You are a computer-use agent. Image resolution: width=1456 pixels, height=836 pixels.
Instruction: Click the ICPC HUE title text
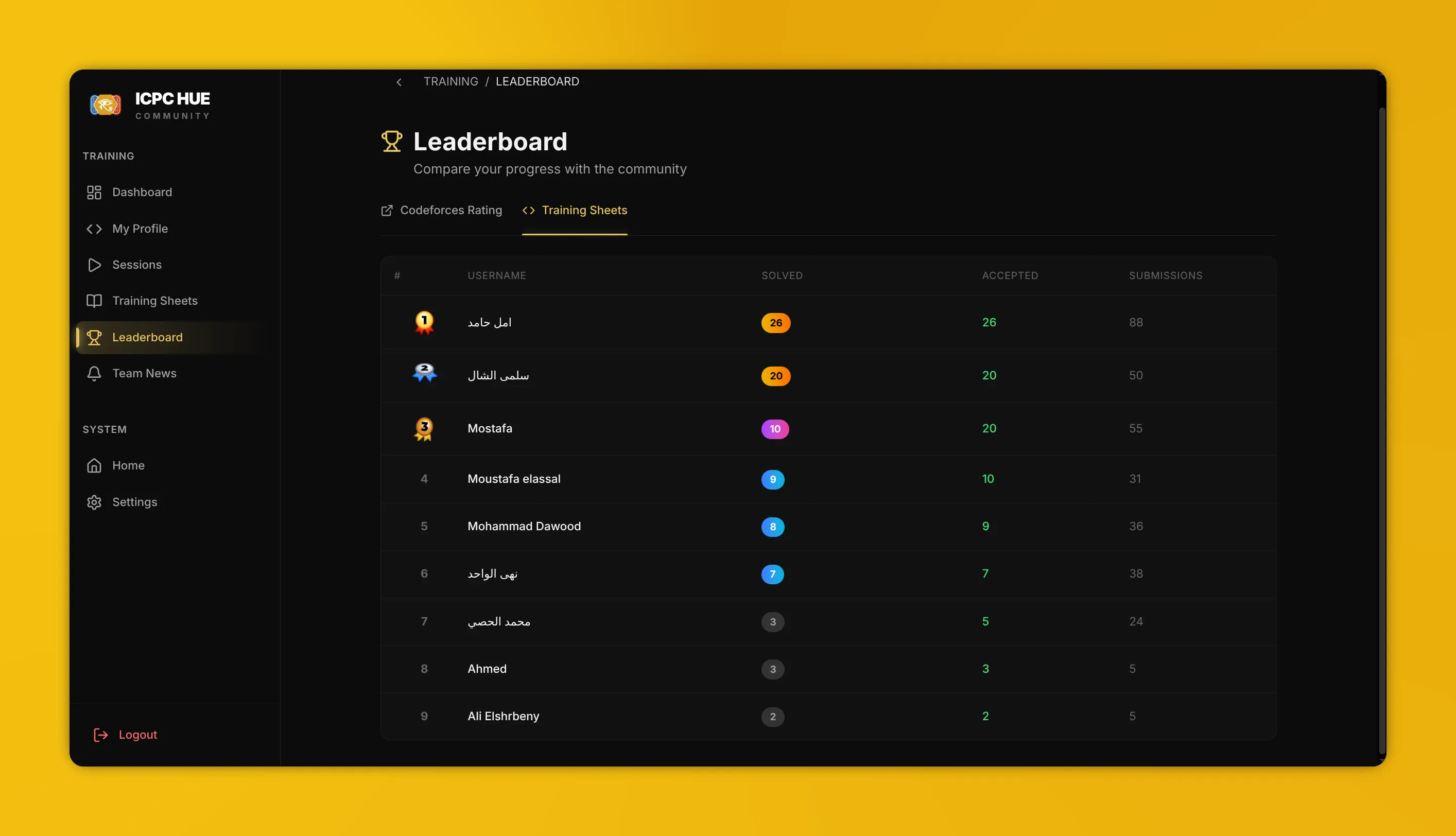coord(173,99)
